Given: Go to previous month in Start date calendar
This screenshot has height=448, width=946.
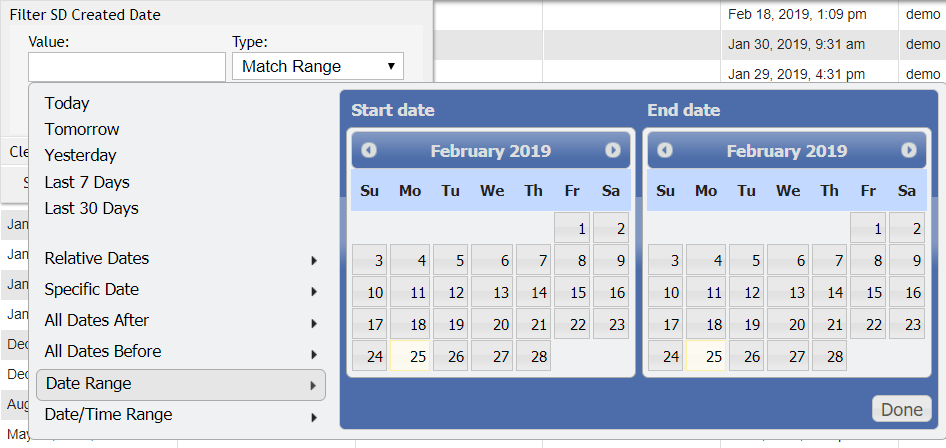Looking at the screenshot, I should (x=369, y=150).
